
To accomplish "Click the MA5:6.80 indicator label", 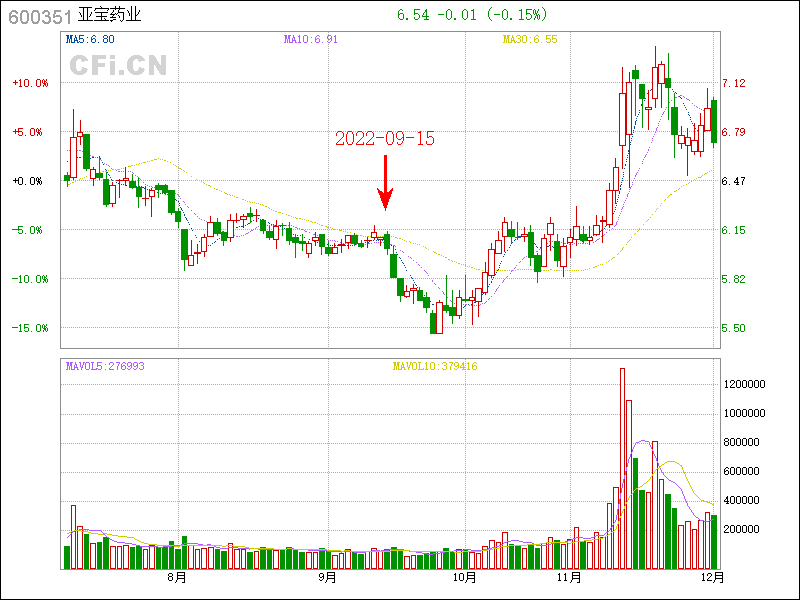I will click(90, 39).
